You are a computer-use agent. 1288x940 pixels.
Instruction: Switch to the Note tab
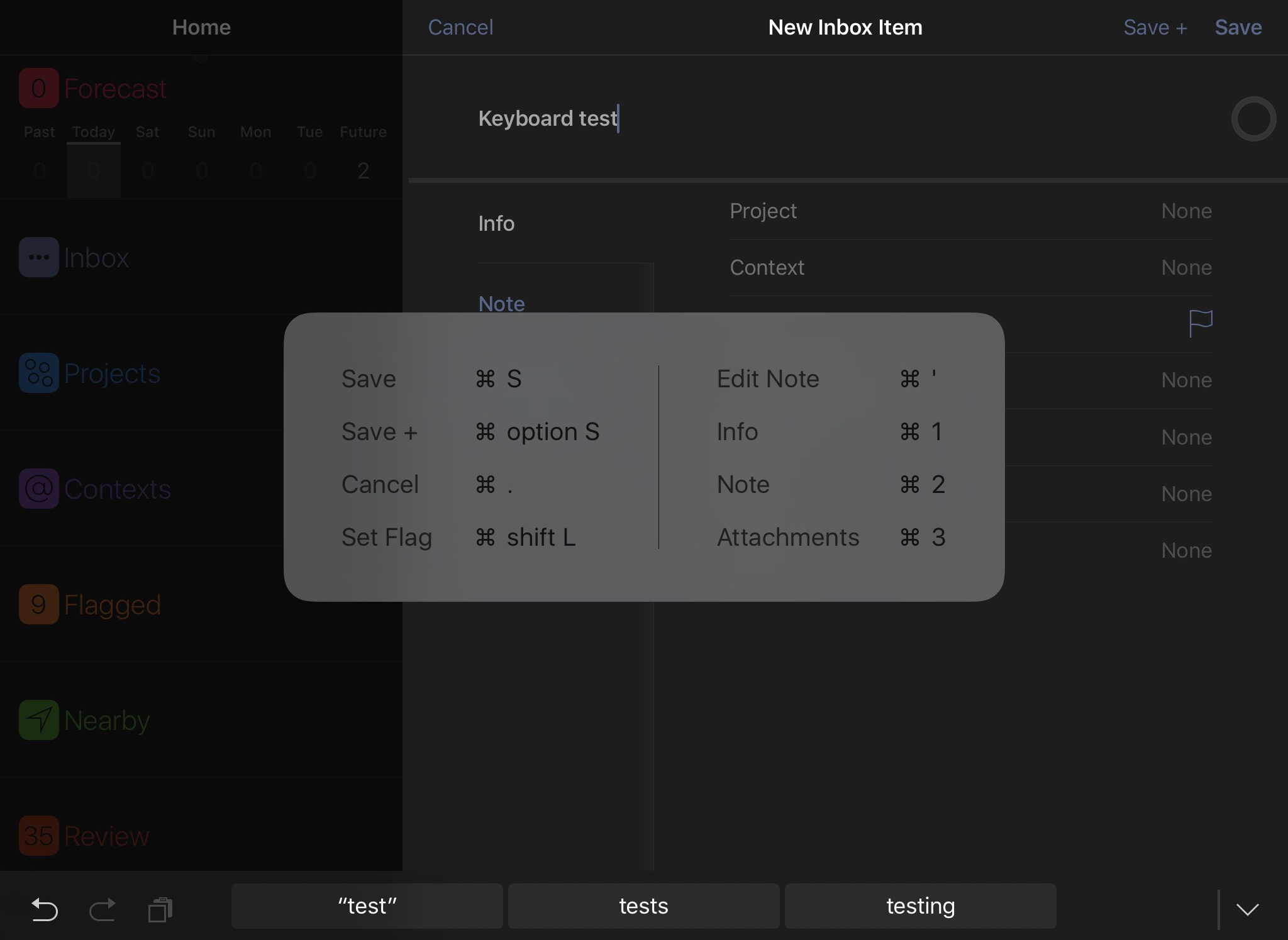tap(501, 303)
